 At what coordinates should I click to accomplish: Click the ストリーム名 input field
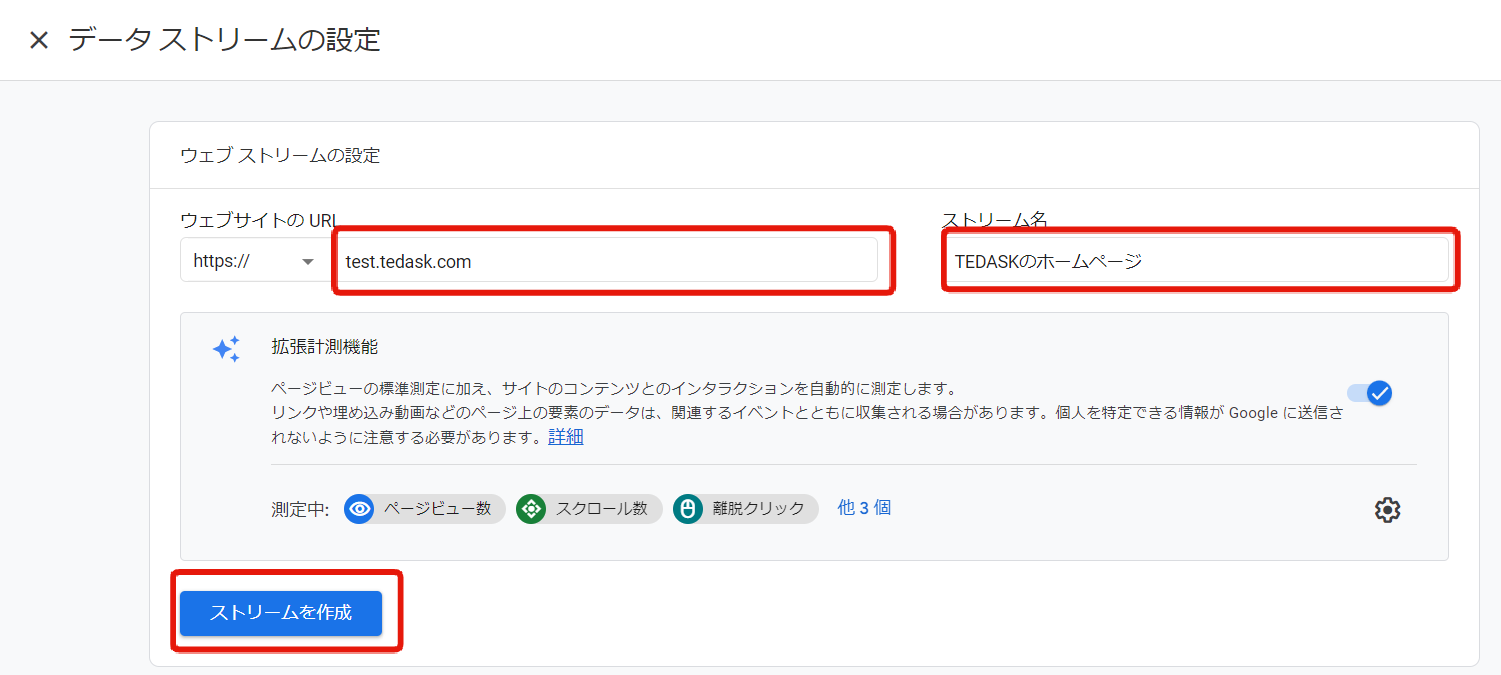1196,262
